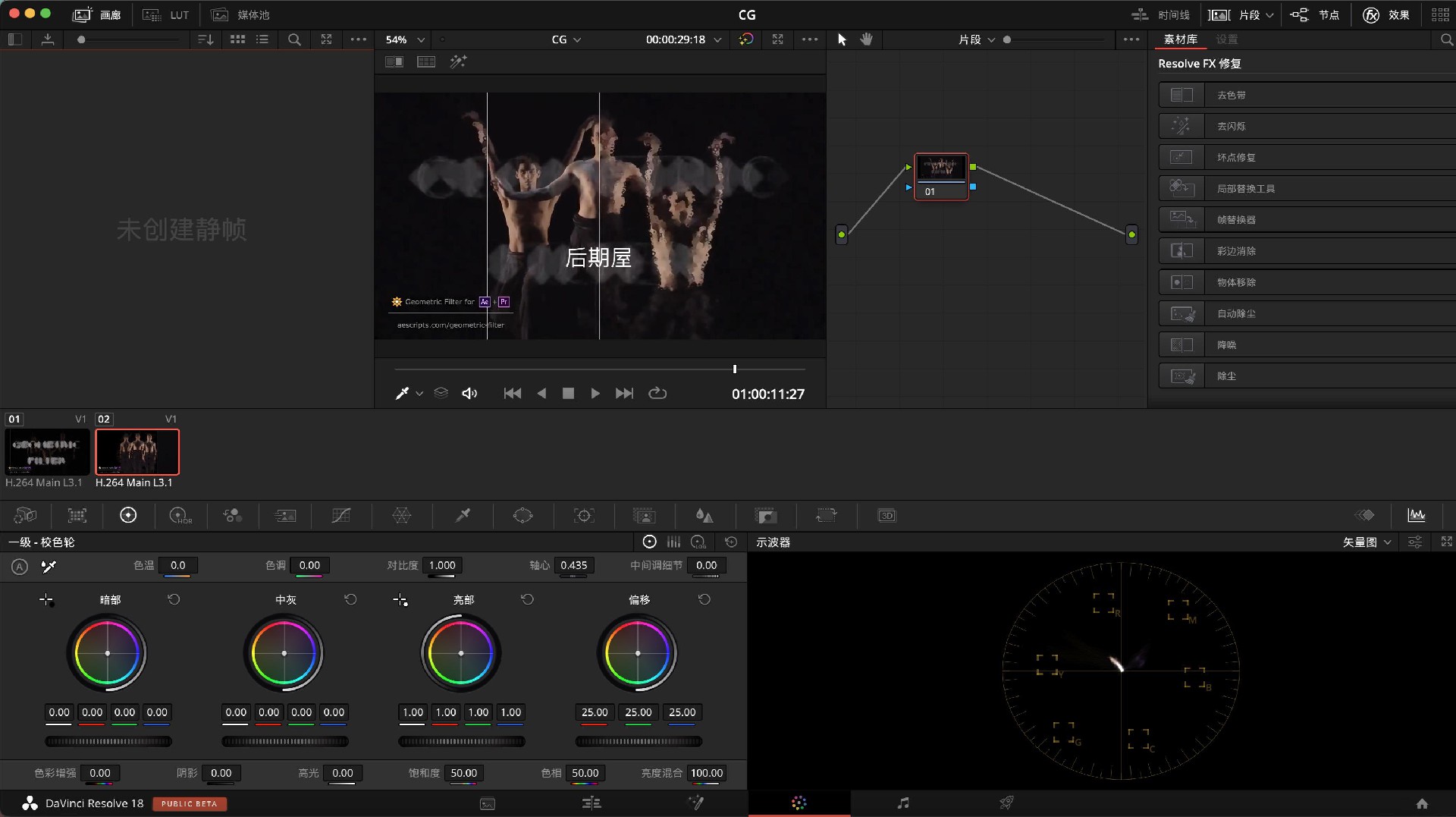1456x817 pixels.
Task: Open the 片段 node editor mode dropdown
Action: coord(977,39)
